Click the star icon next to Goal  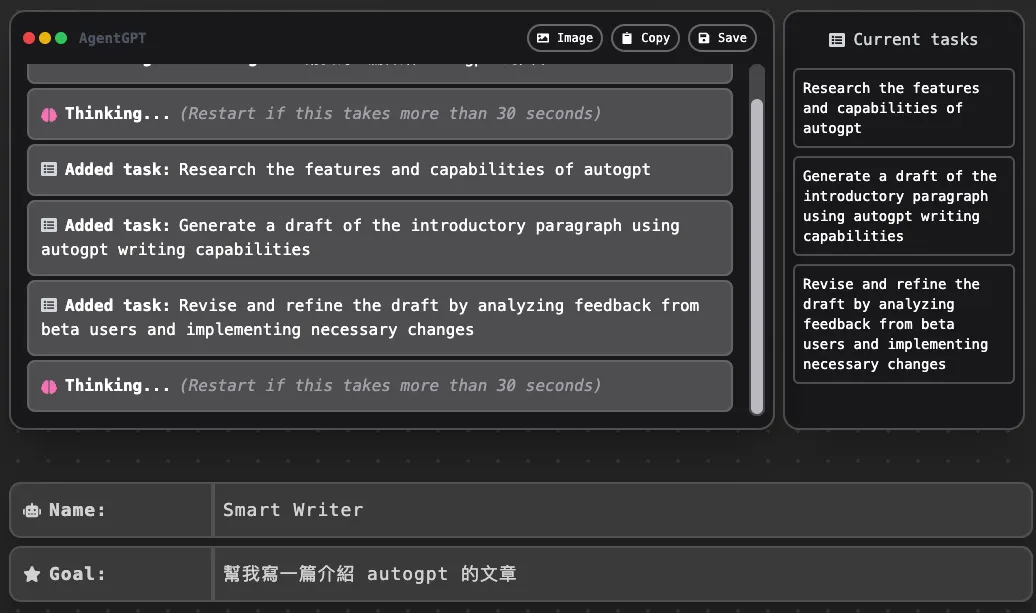pyautogui.click(x=32, y=574)
